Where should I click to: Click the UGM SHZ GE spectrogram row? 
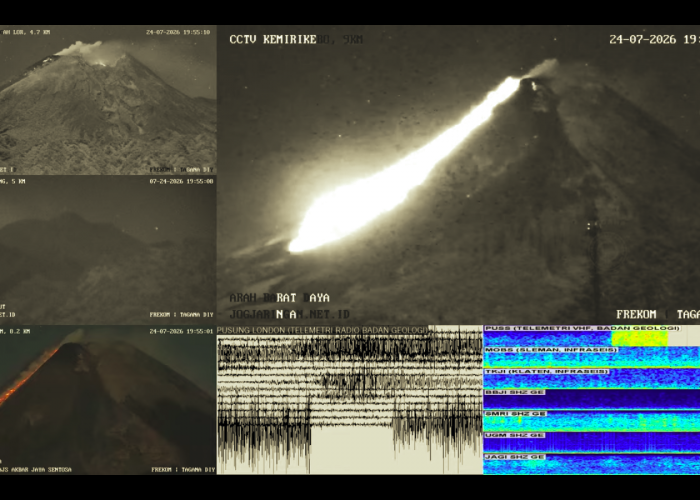[x=592, y=442]
